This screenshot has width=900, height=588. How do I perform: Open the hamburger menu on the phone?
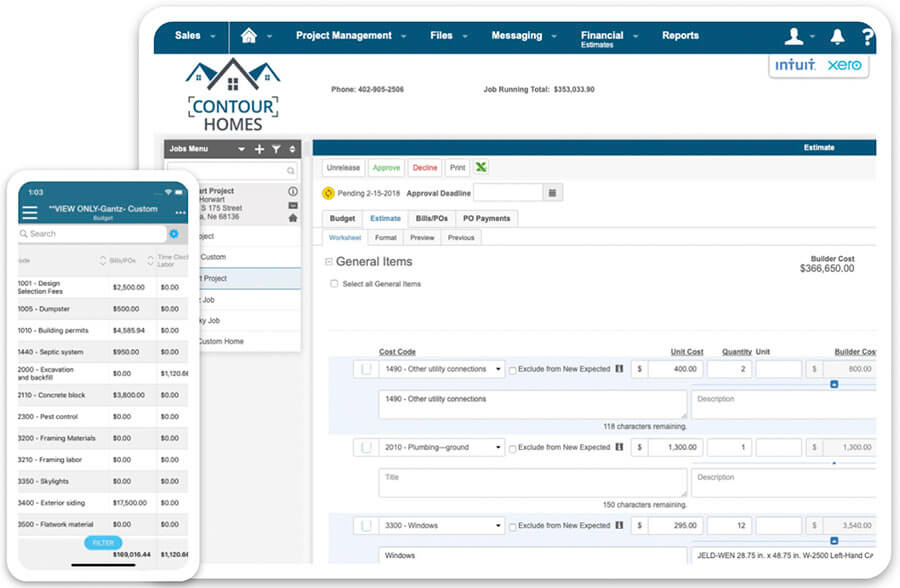tap(30, 212)
